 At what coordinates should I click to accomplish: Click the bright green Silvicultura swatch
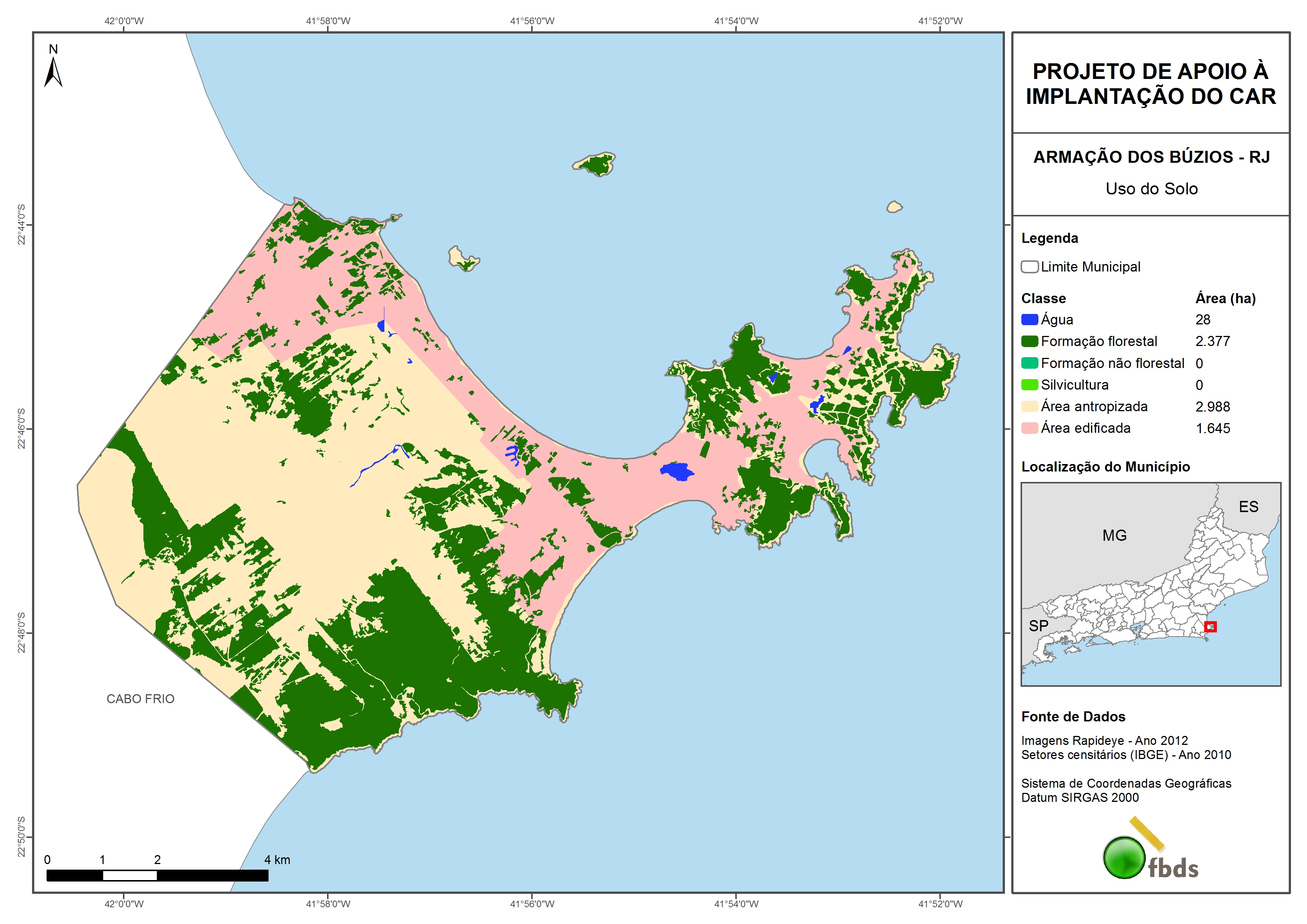pyautogui.click(x=1029, y=385)
